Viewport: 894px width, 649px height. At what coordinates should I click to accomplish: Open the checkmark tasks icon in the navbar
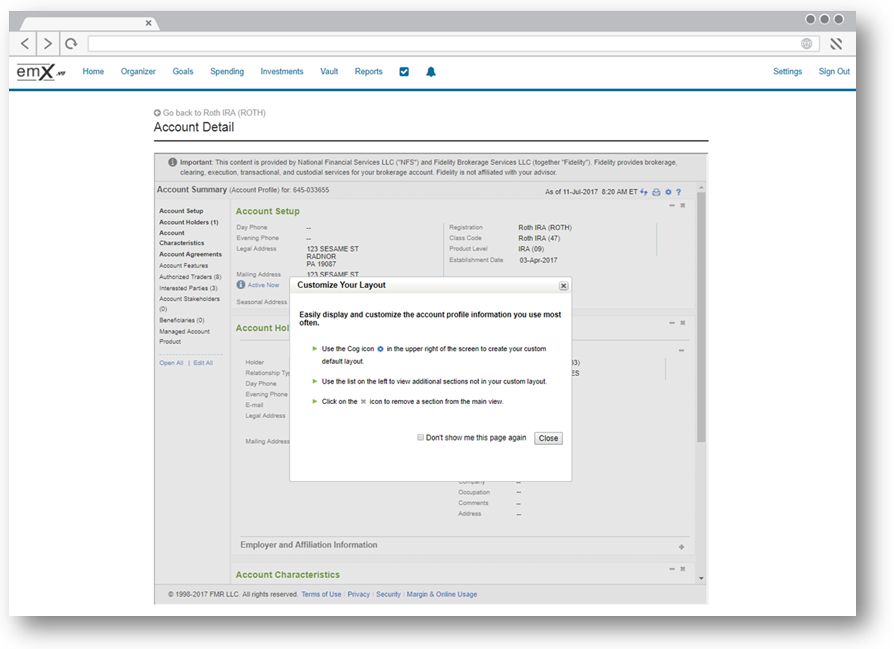coord(404,71)
